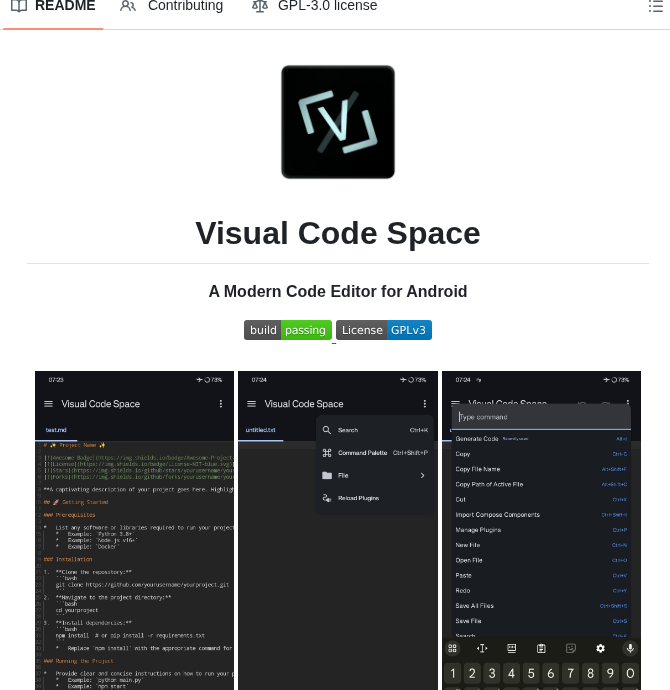Screen dimensions: 670x690
Task: Expand the File submenu chevron
Action: coord(422,475)
